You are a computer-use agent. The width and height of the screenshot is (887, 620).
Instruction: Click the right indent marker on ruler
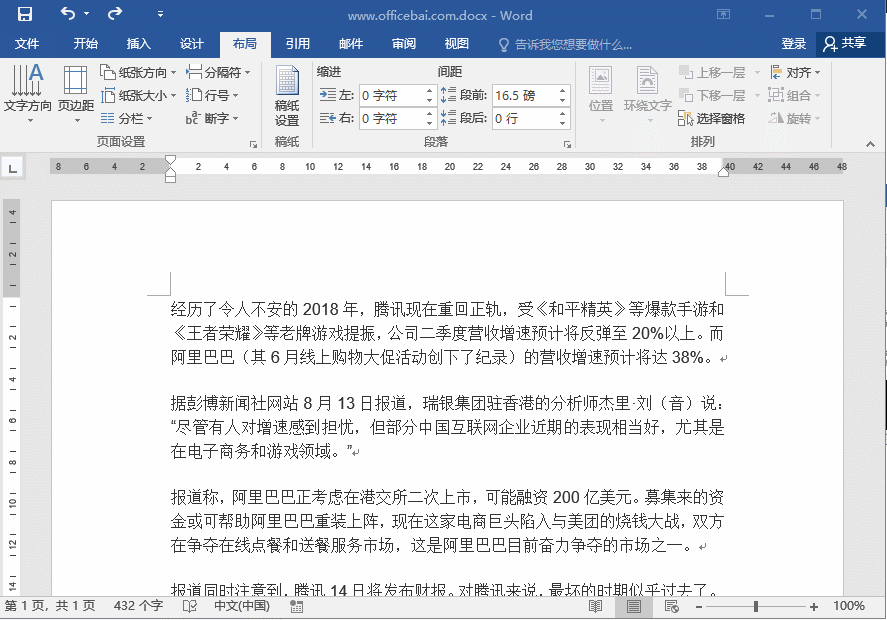point(724,172)
